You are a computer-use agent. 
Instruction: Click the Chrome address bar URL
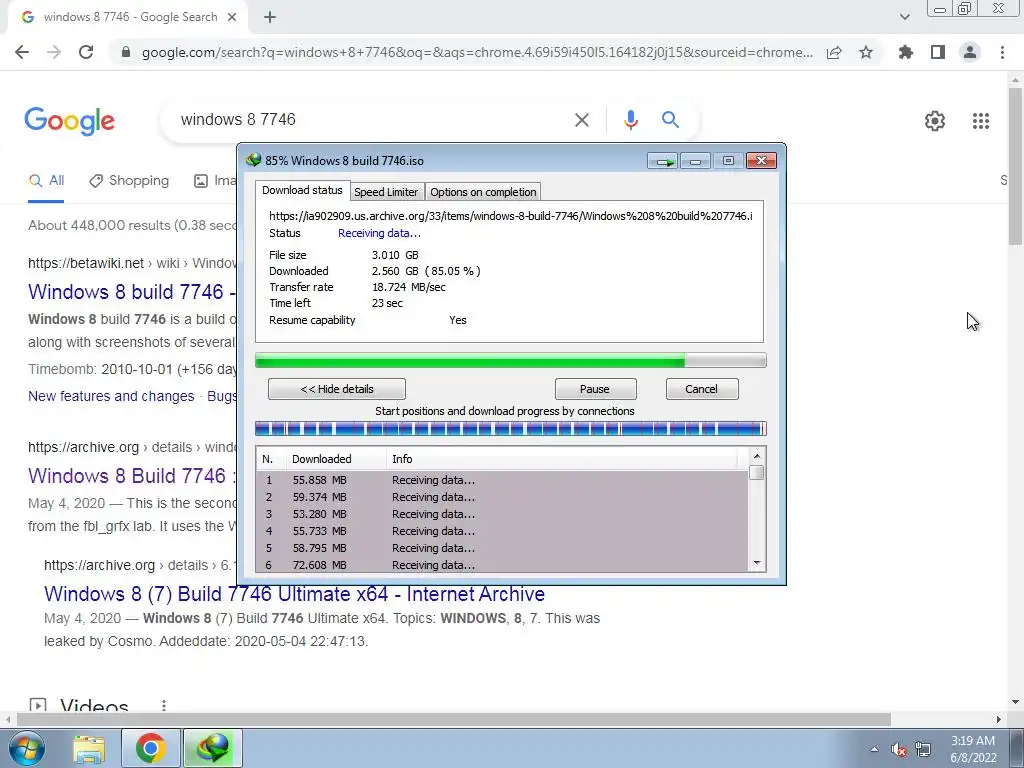pos(477,52)
